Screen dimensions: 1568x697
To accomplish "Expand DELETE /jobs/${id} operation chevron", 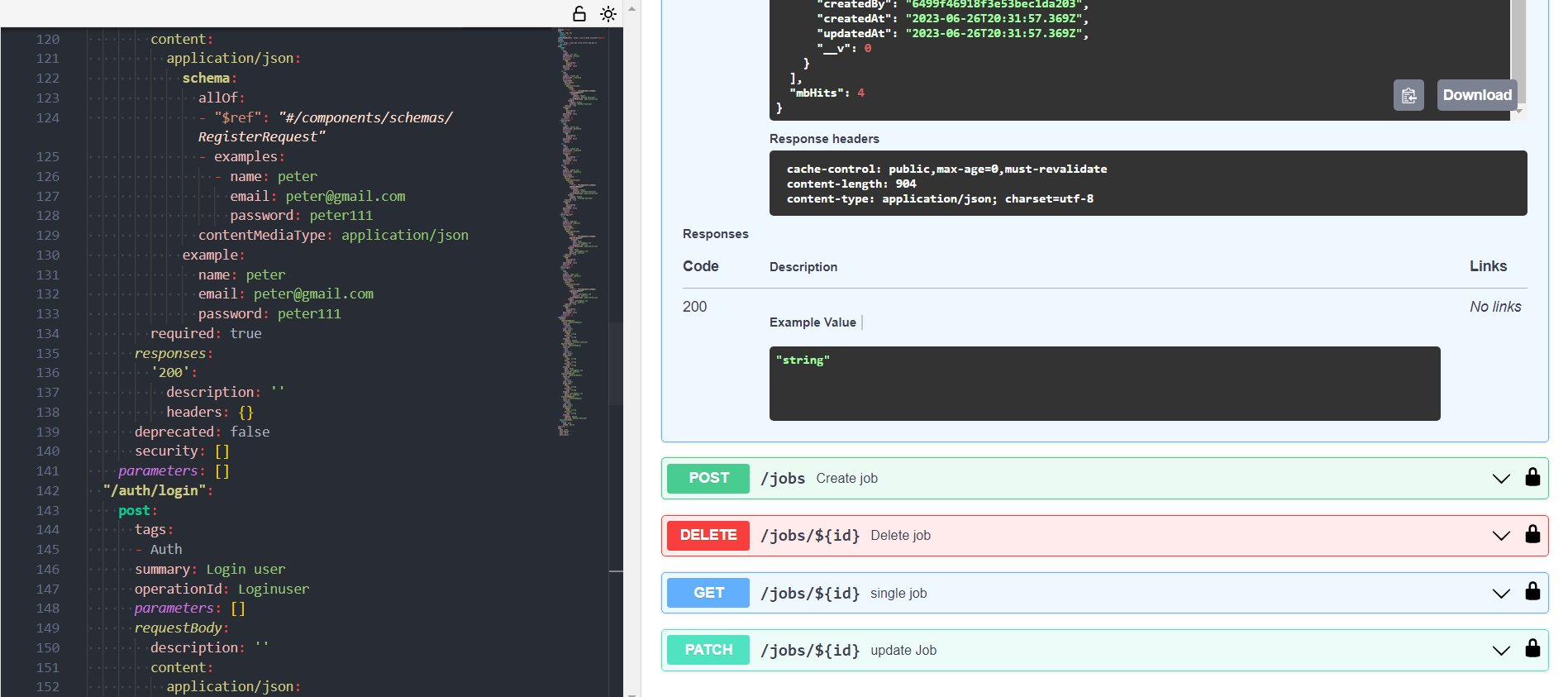I will (1501, 536).
